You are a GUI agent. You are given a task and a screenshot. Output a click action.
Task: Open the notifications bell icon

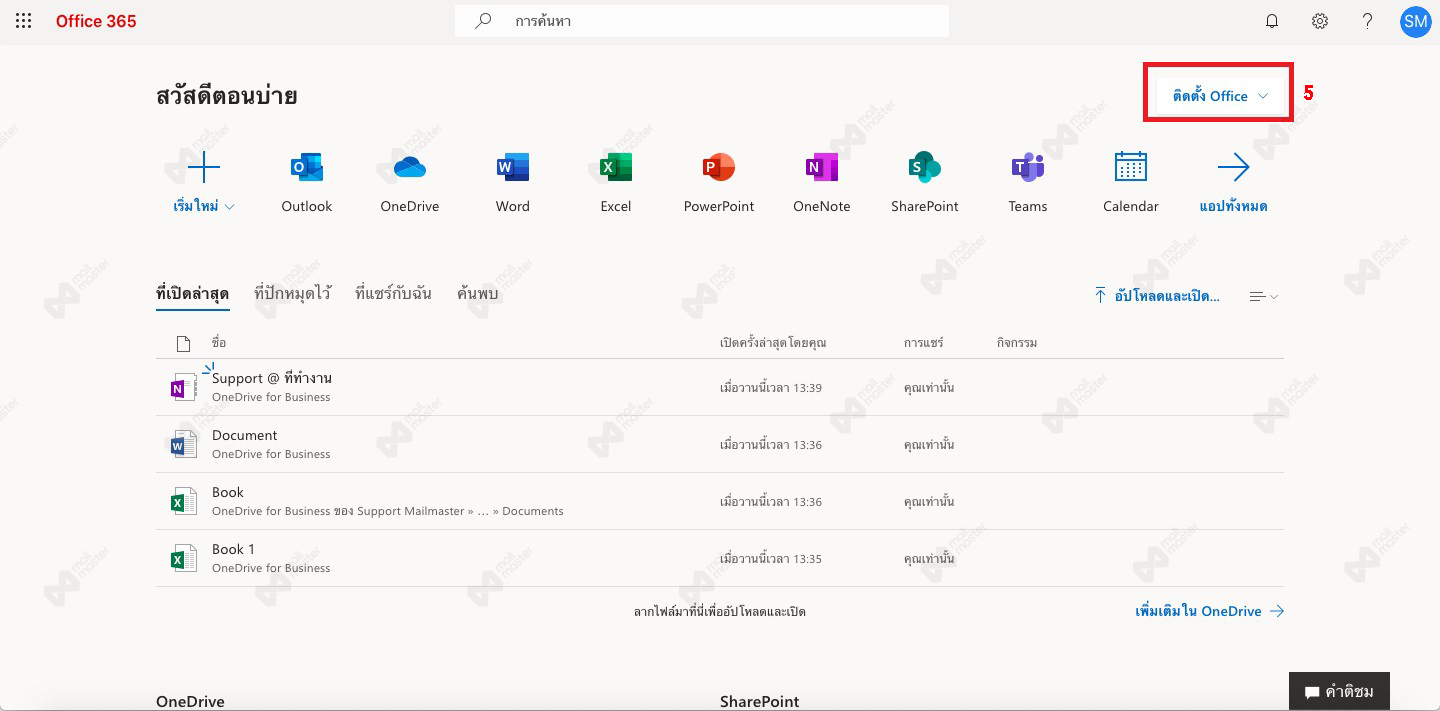[1272, 21]
